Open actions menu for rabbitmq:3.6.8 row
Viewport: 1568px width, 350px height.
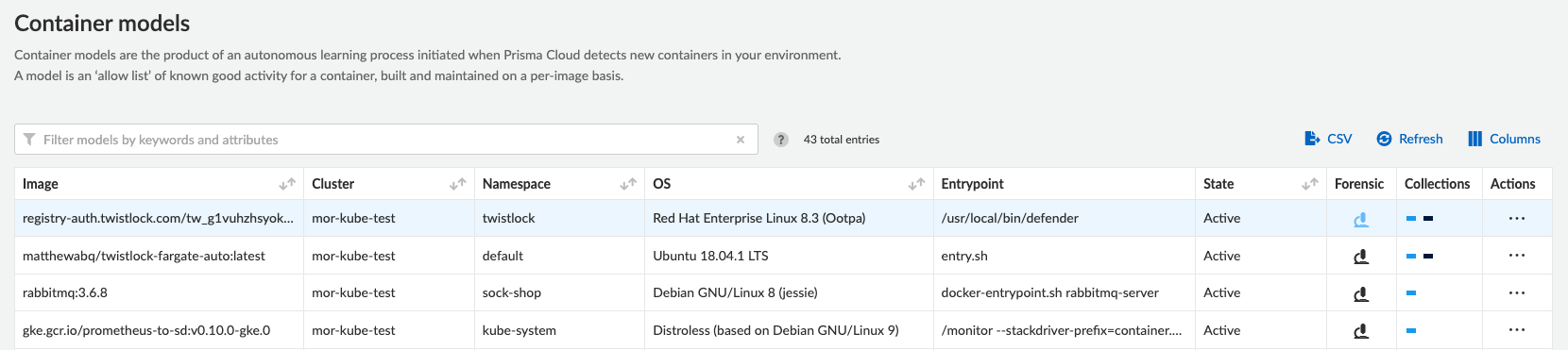[x=1517, y=292]
